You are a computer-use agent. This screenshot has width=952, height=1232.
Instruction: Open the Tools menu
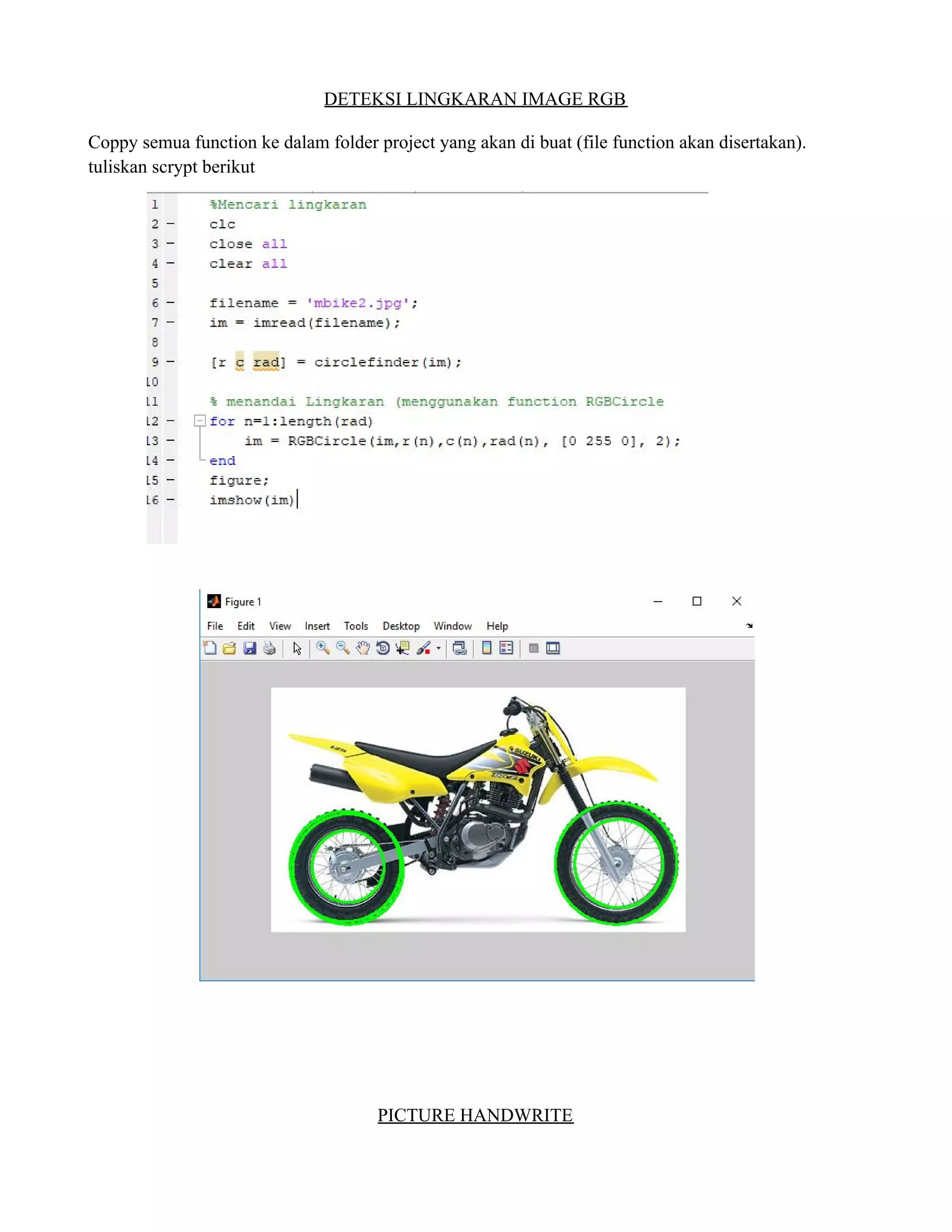pos(356,626)
